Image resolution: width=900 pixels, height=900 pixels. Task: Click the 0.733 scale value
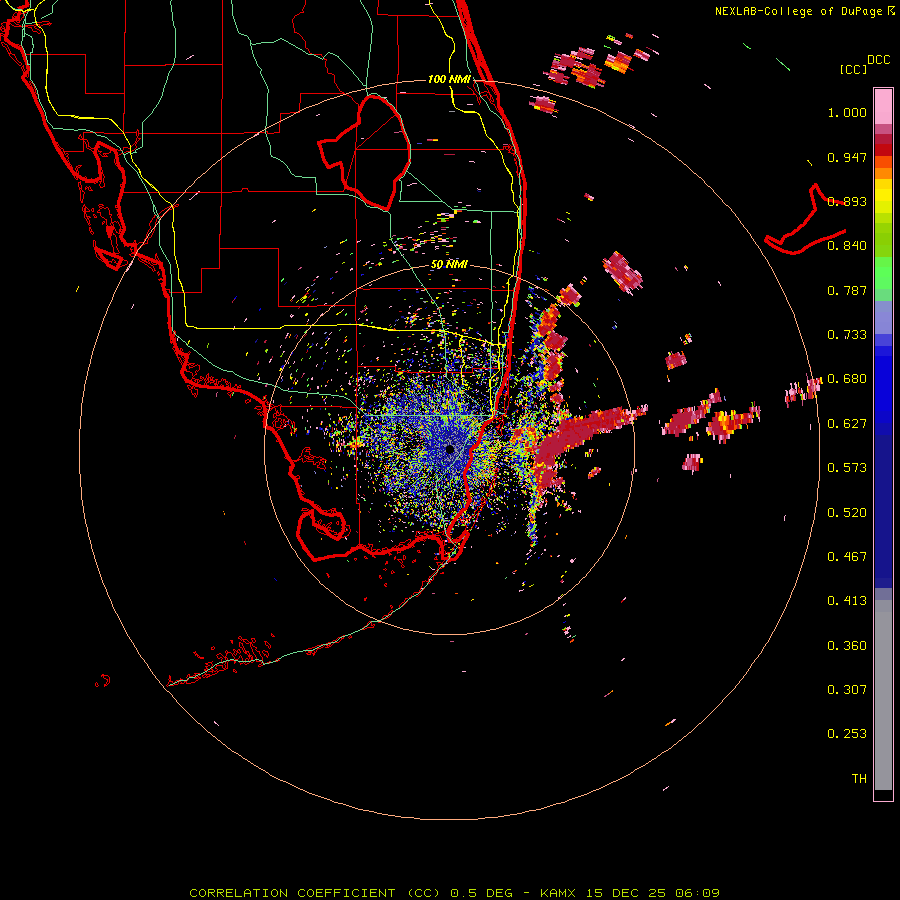847,335
